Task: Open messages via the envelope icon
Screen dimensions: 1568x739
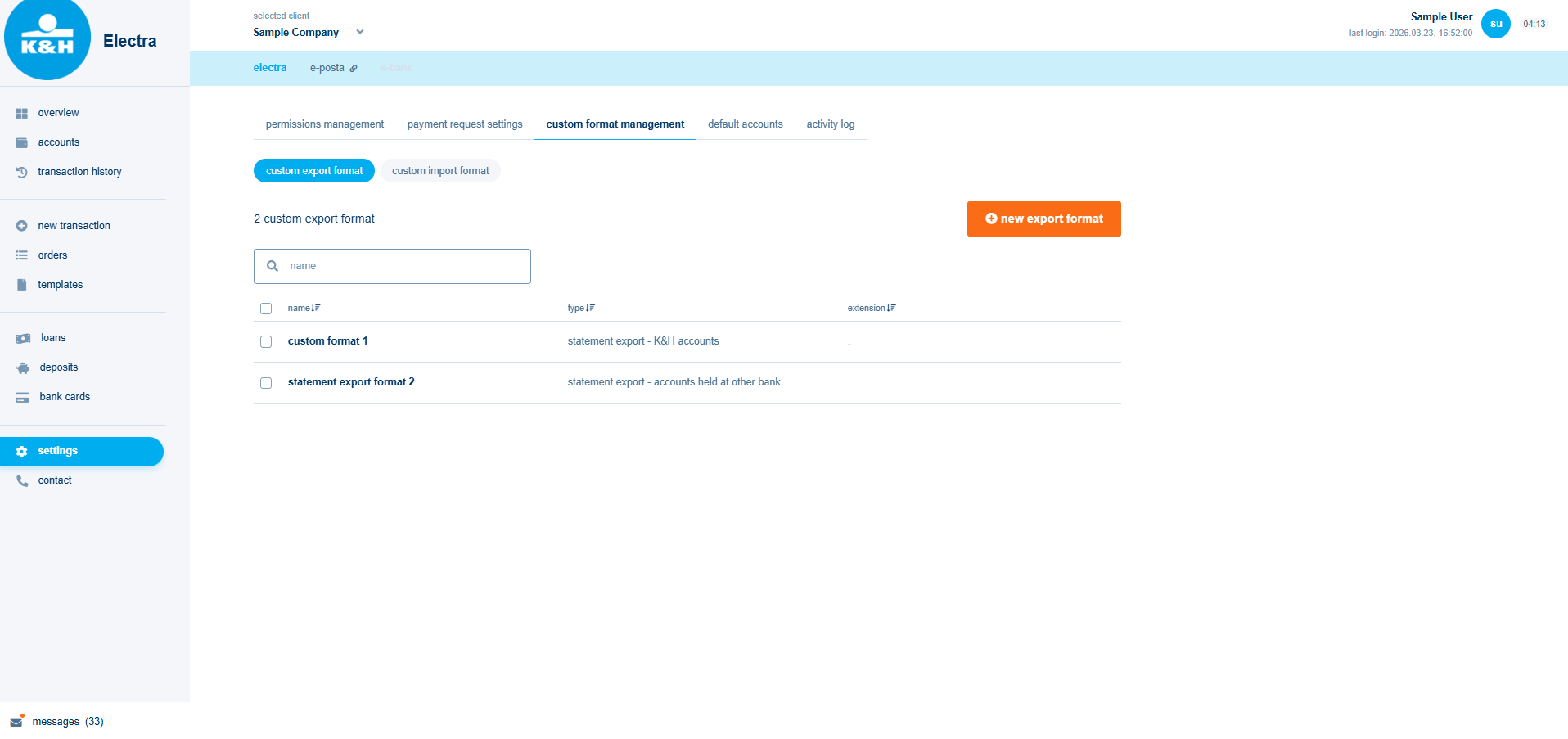Action: point(15,721)
